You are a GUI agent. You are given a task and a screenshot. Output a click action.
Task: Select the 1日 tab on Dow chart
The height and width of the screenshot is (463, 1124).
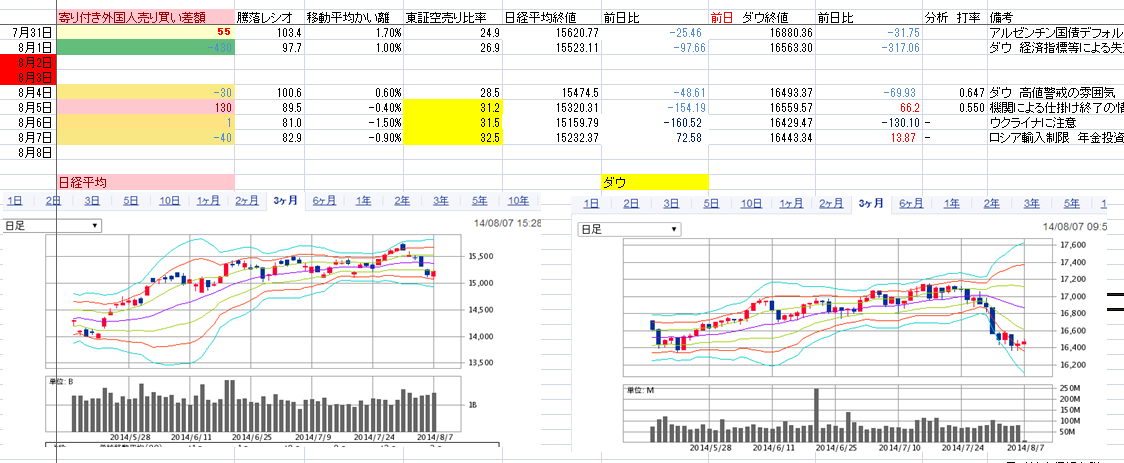pyautogui.click(x=591, y=204)
